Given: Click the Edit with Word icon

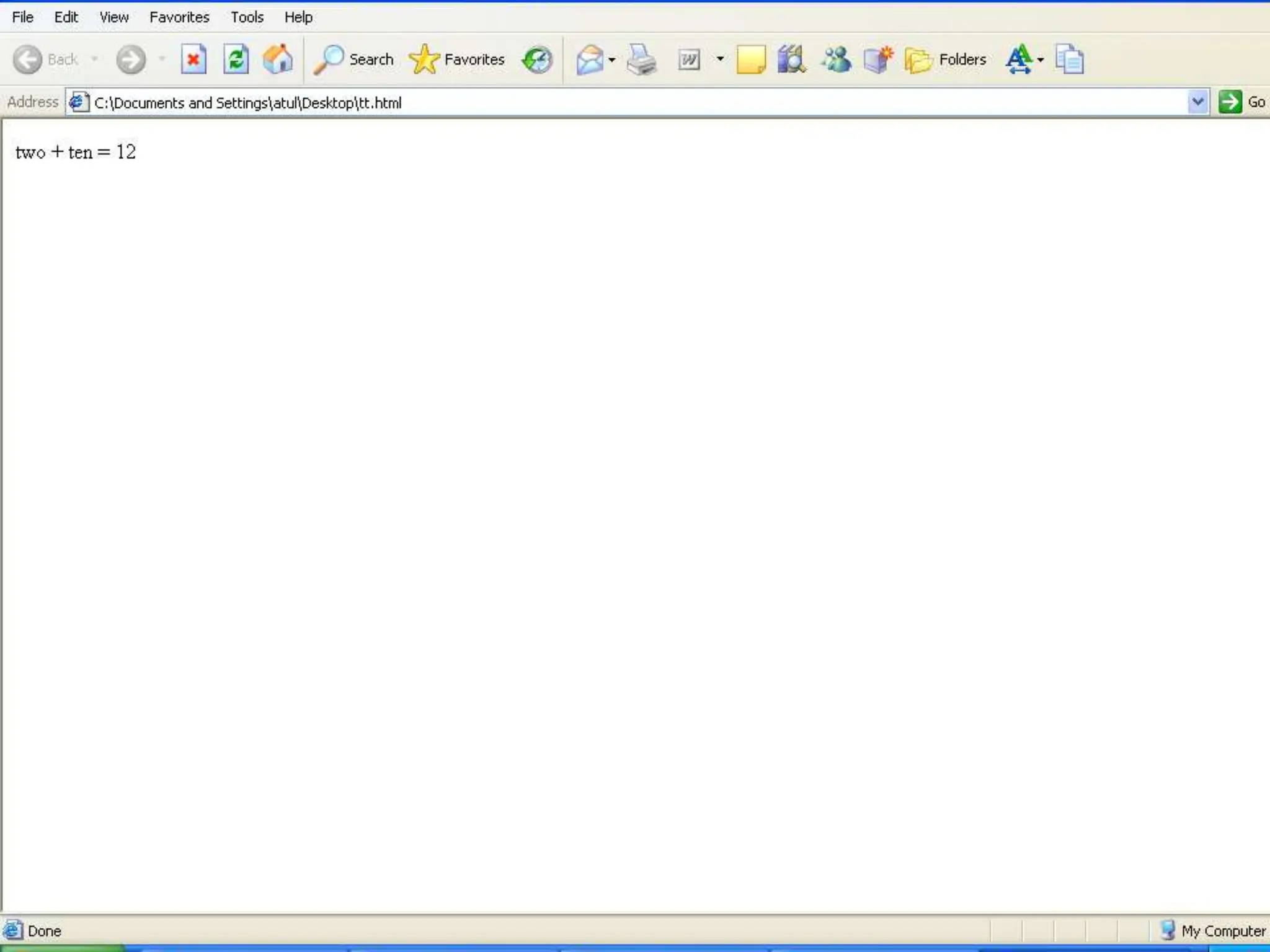Looking at the screenshot, I should coord(689,60).
